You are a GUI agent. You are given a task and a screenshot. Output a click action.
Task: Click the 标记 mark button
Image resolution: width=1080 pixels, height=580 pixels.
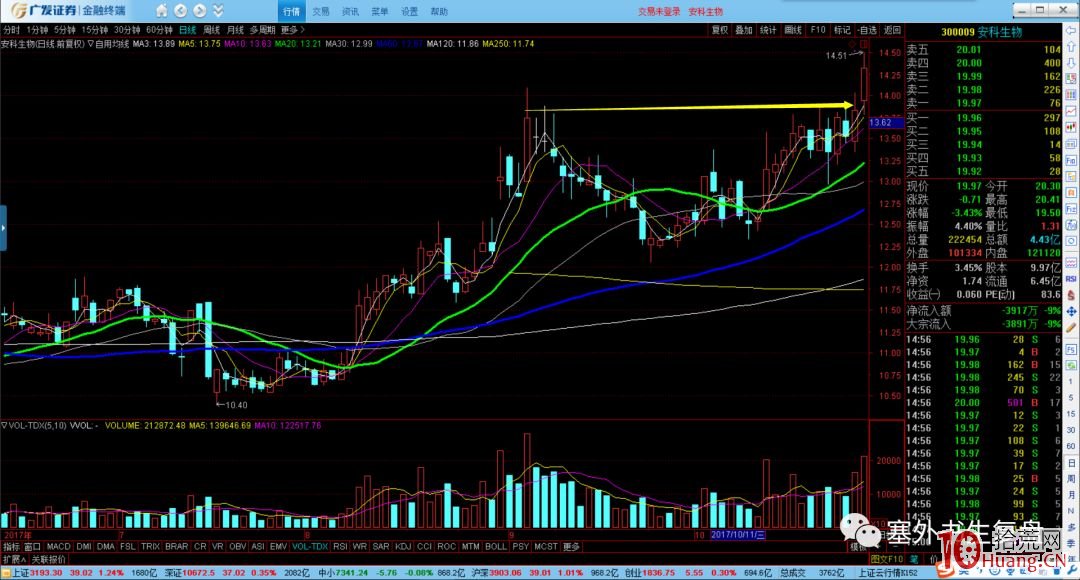coord(842,30)
